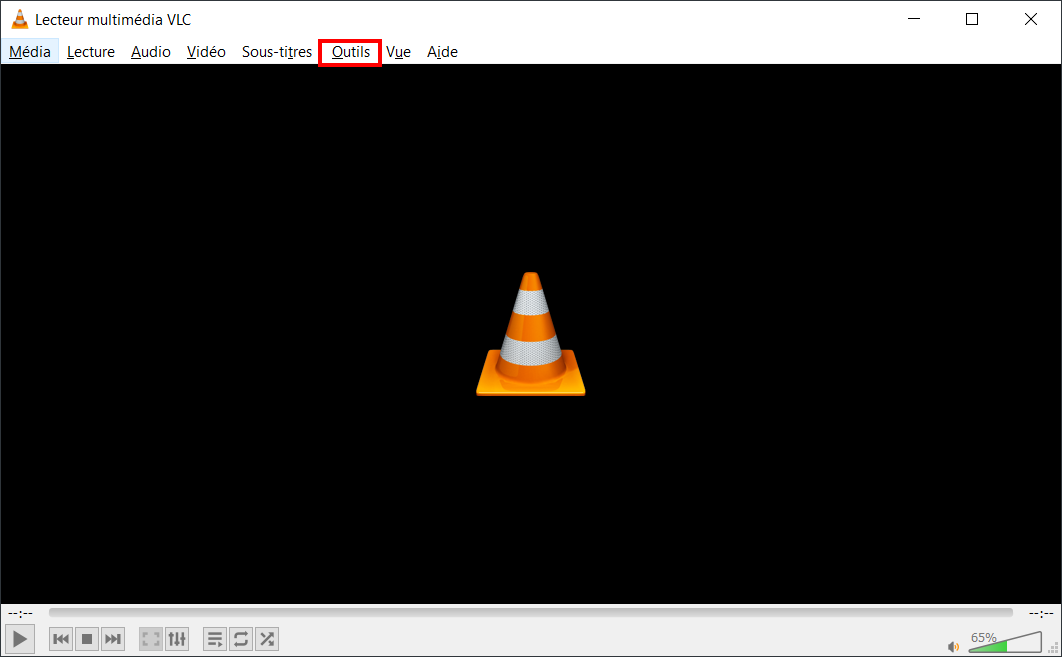Click the playback seek bar
1062x657 pixels.
click(530, 613)
